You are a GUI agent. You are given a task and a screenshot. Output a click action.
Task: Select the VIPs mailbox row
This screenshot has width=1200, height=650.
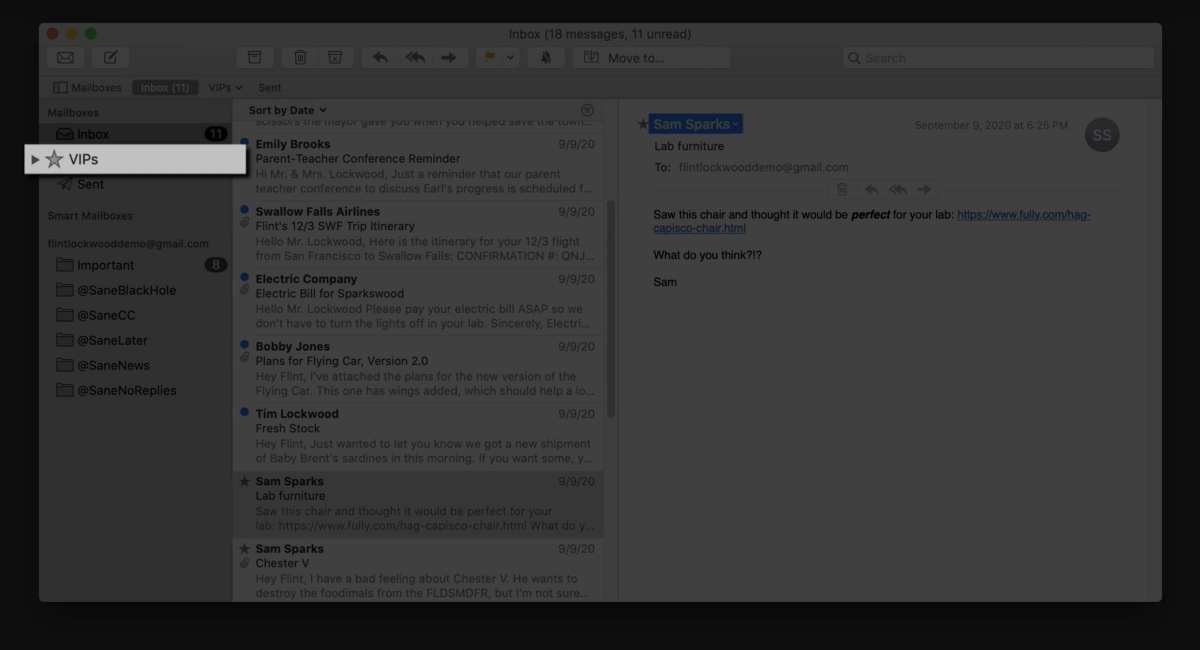pos(135,159)
